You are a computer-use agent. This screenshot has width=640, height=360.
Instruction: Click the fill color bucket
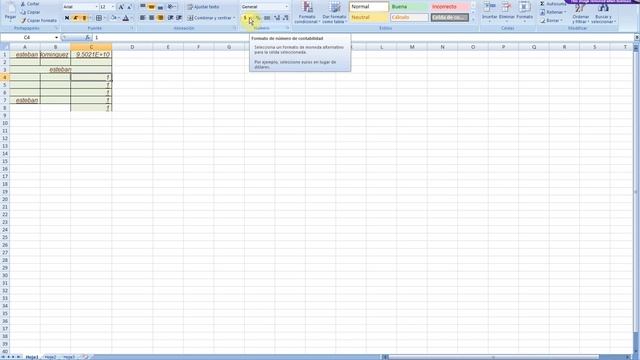114,18
